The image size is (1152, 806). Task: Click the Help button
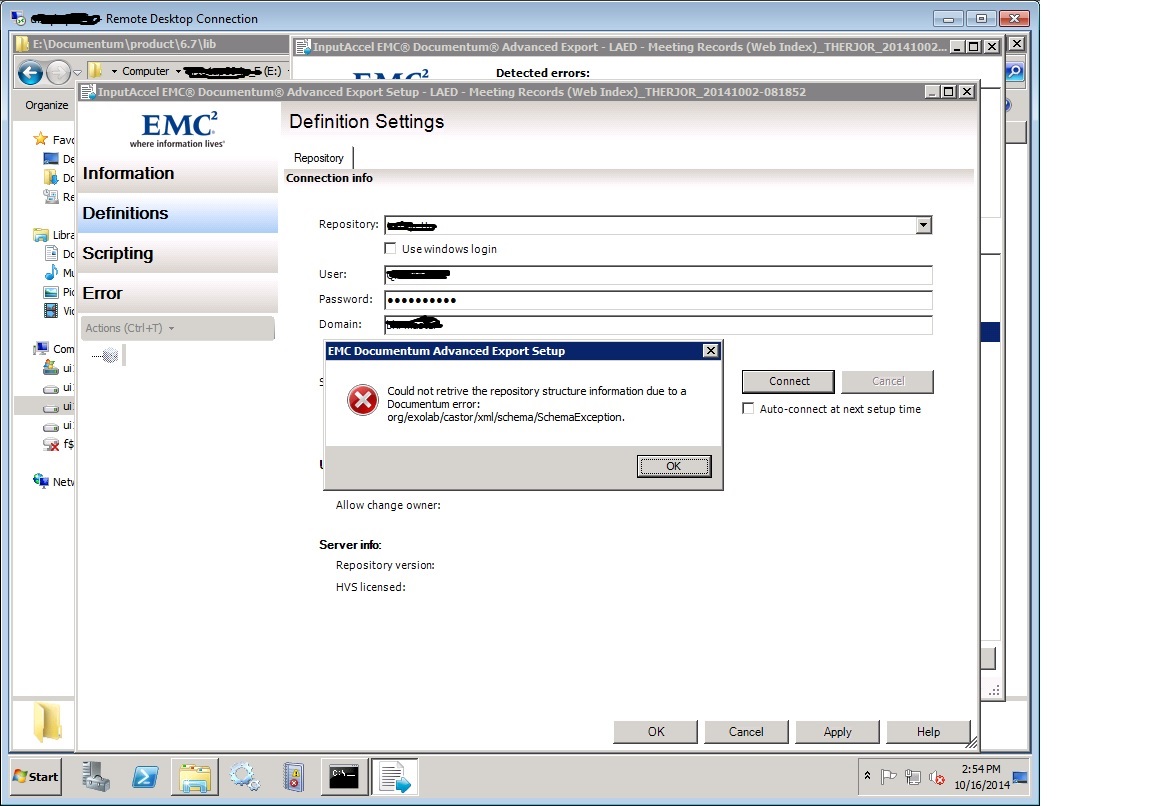928,732
